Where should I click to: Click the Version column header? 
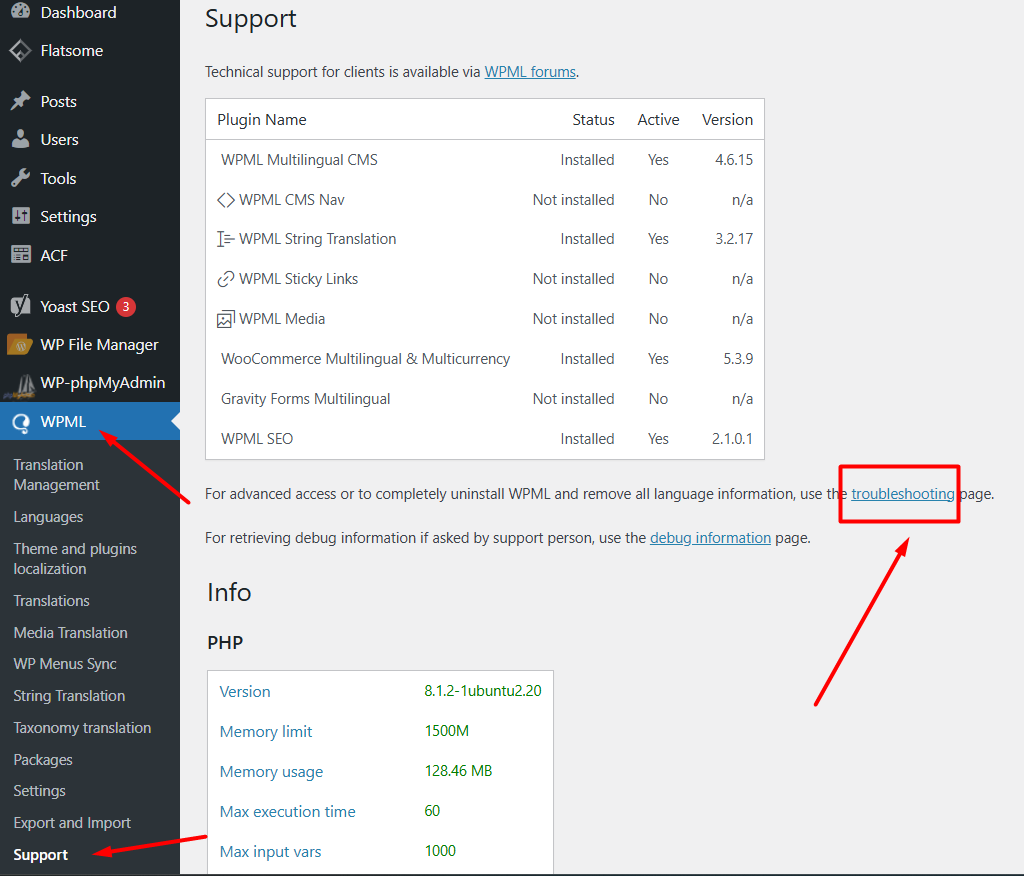(x=727, y=120)
